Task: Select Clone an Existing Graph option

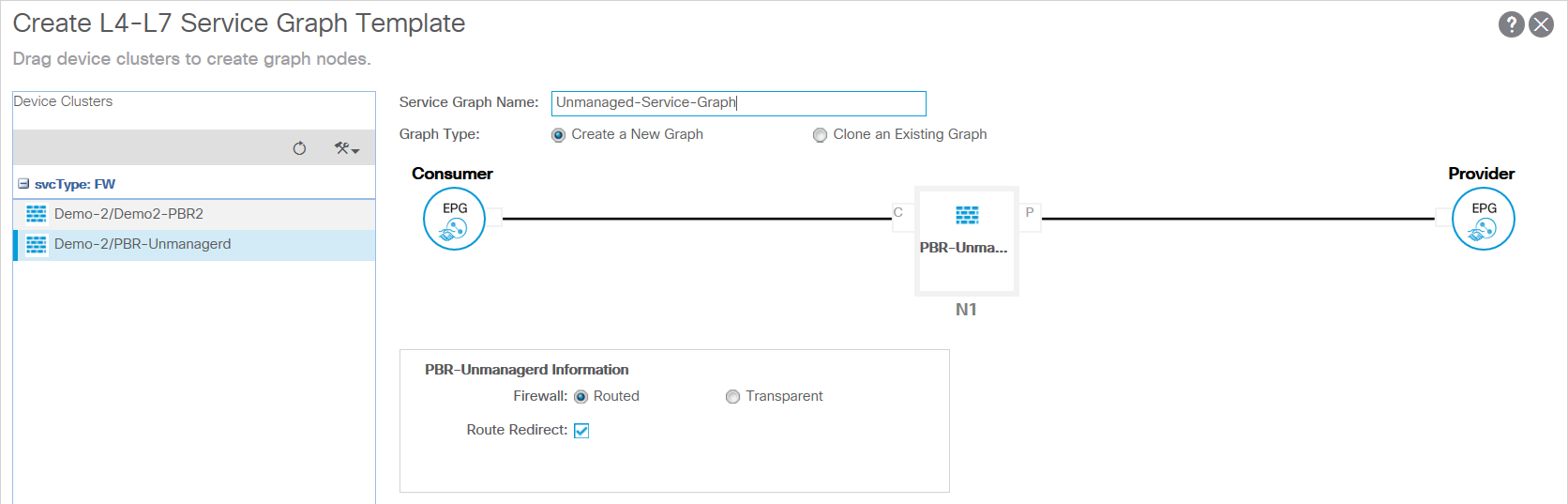Action: (x=821, y=135)
